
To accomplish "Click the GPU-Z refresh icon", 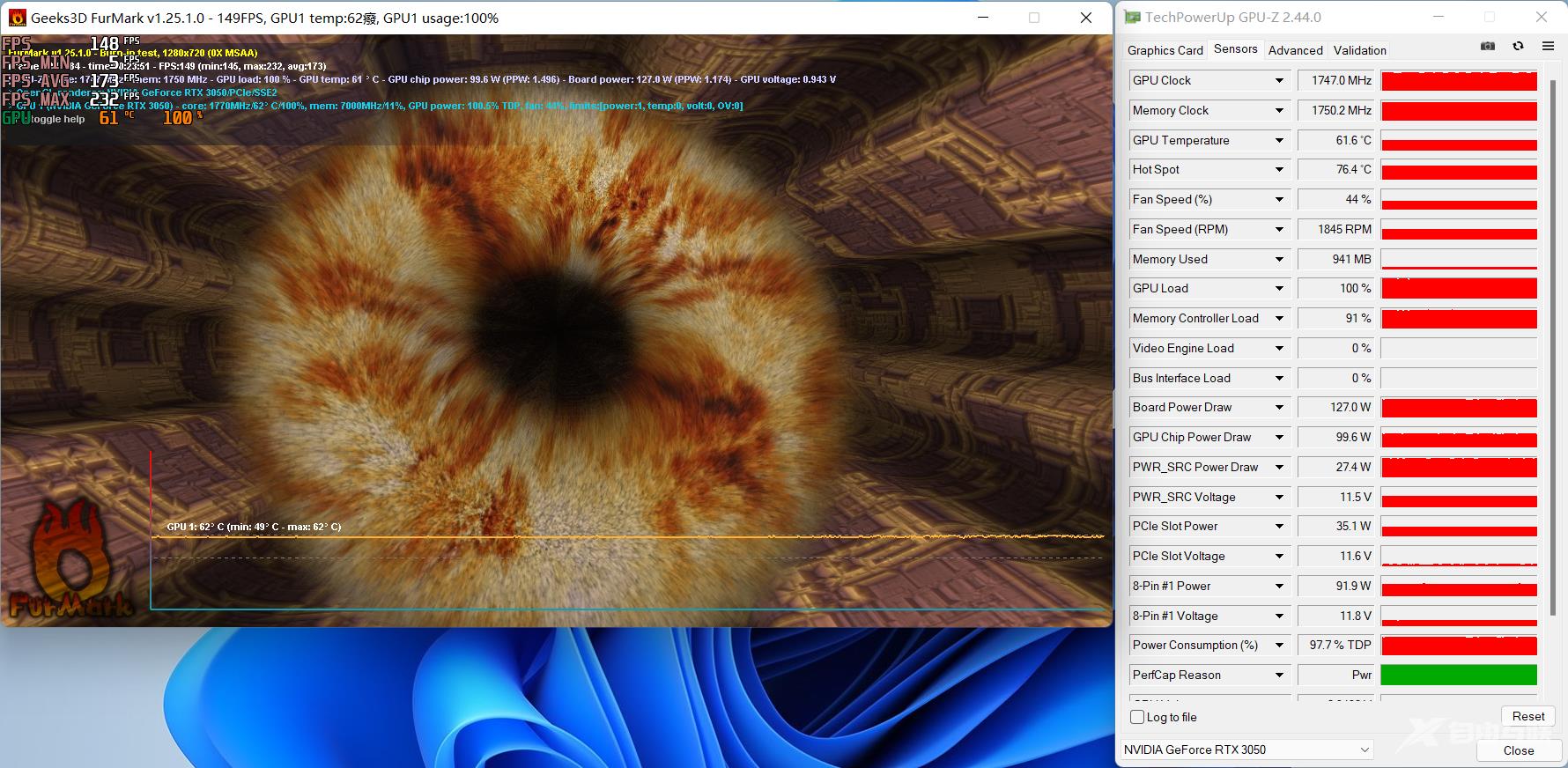I will (1518, 47).
